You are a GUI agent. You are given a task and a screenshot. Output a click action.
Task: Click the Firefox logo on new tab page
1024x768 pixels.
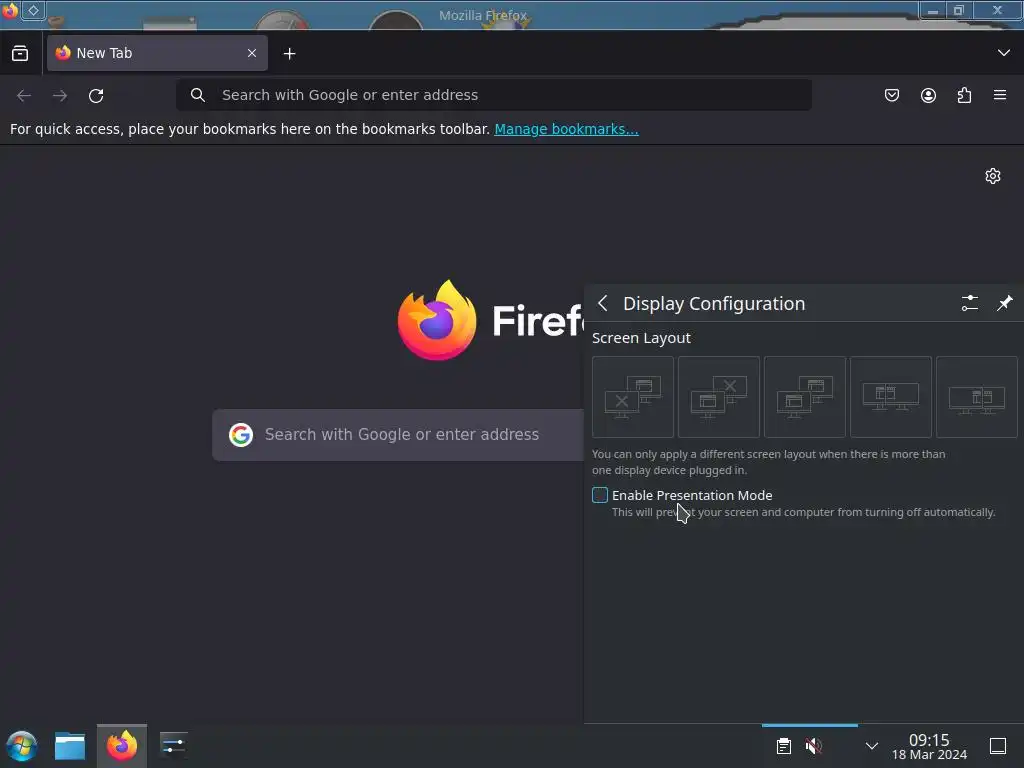pyautogui.click(x=437, y=320)
